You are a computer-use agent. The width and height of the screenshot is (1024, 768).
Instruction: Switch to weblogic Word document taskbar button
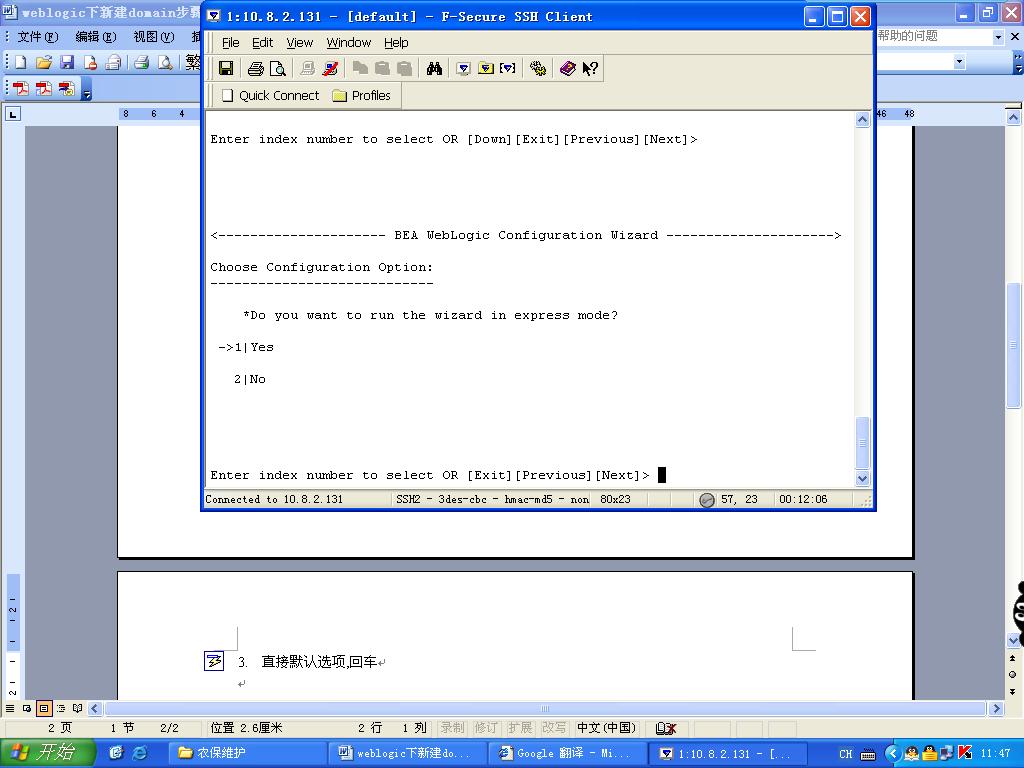click(x=408, y=753)
